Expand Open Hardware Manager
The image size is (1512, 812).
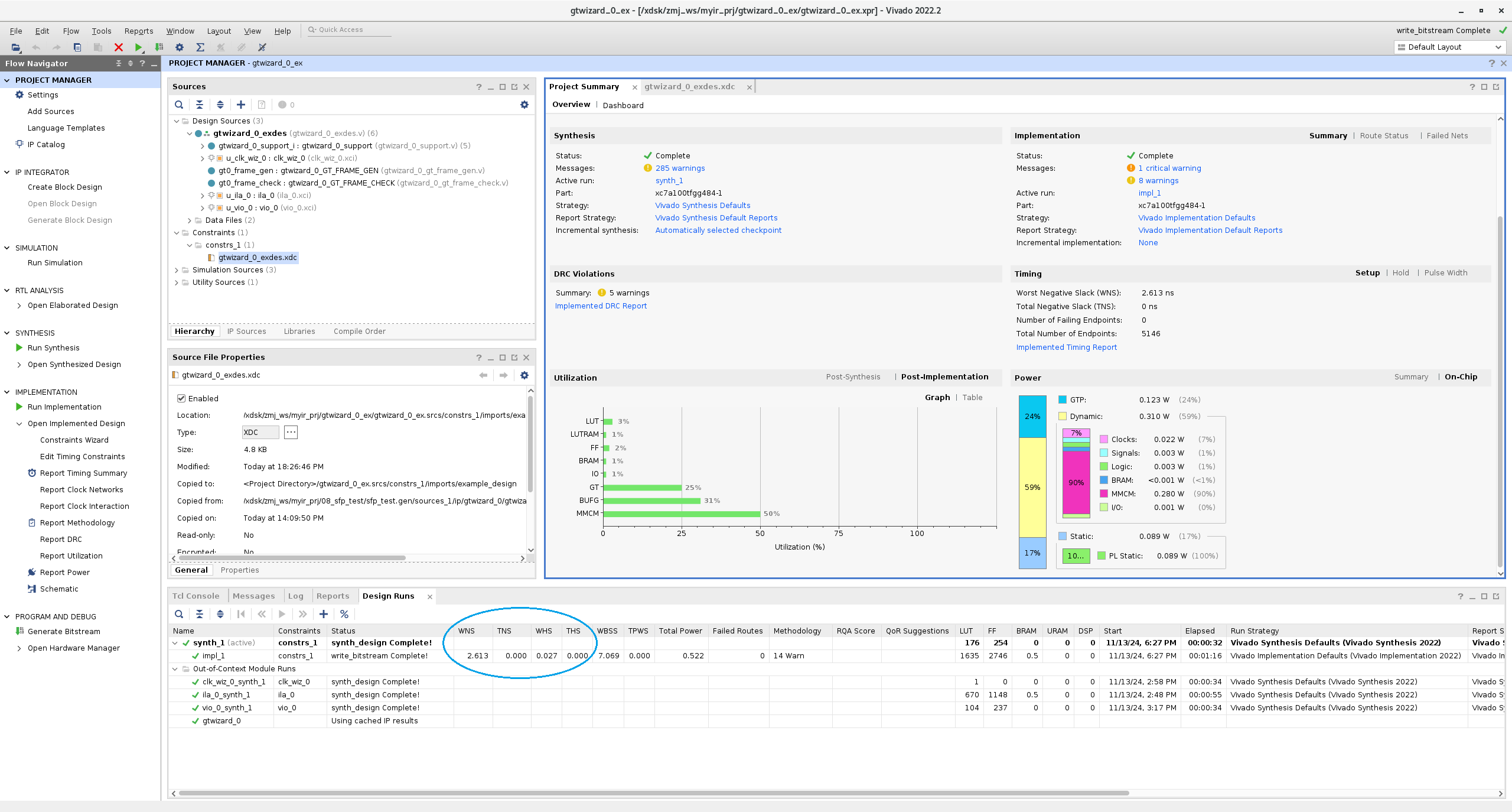[19, 648]
